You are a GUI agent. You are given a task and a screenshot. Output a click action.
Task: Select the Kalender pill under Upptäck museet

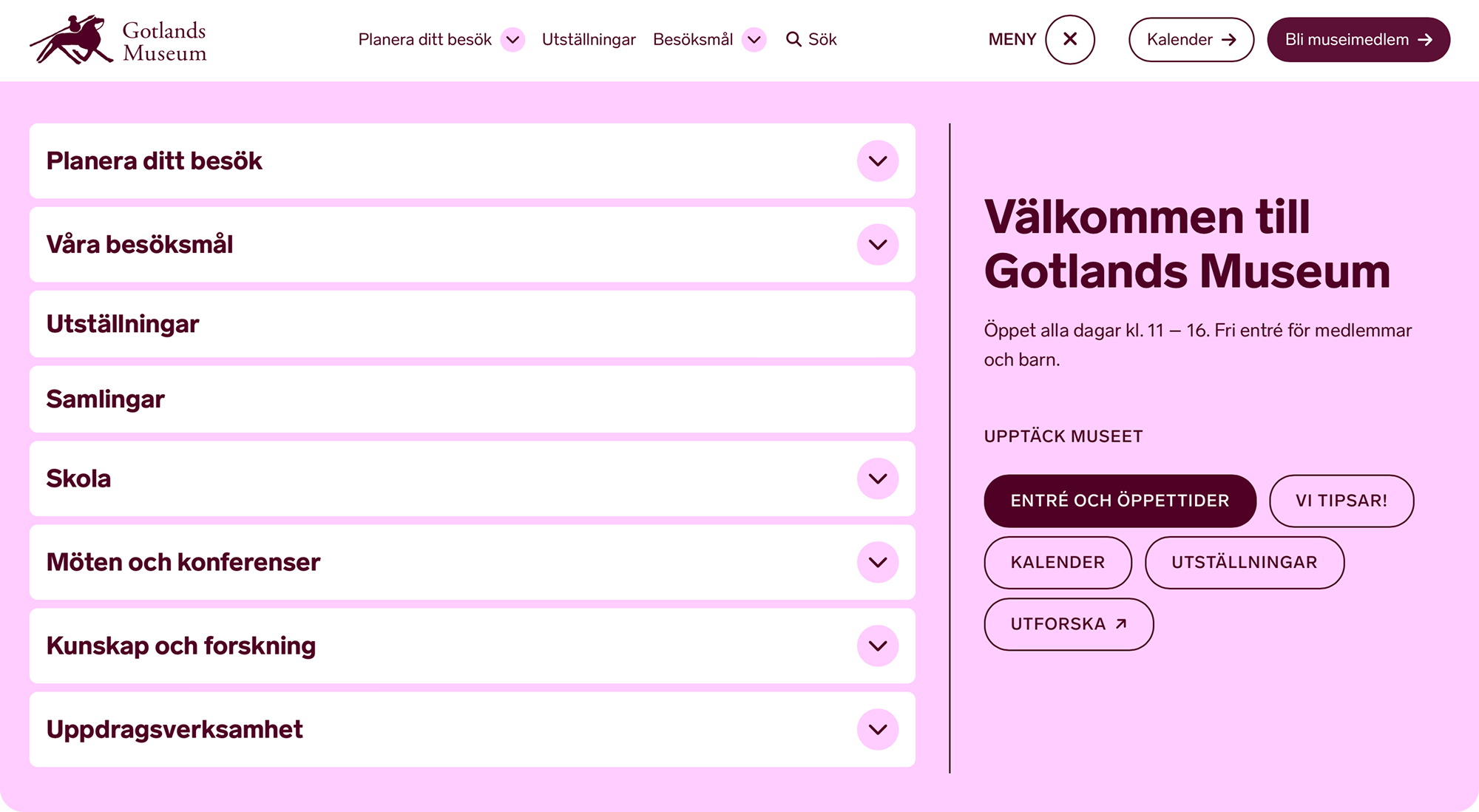[1057, 563]
